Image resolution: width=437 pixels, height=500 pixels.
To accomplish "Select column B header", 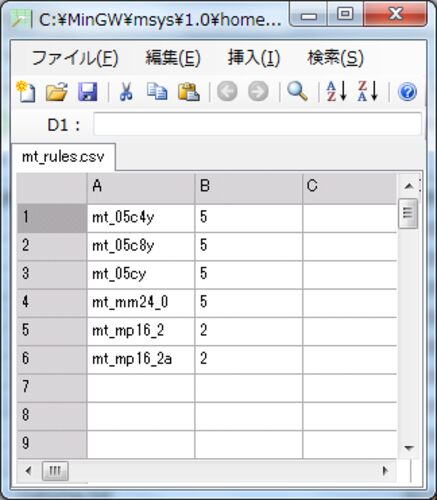I will (249, 188).
